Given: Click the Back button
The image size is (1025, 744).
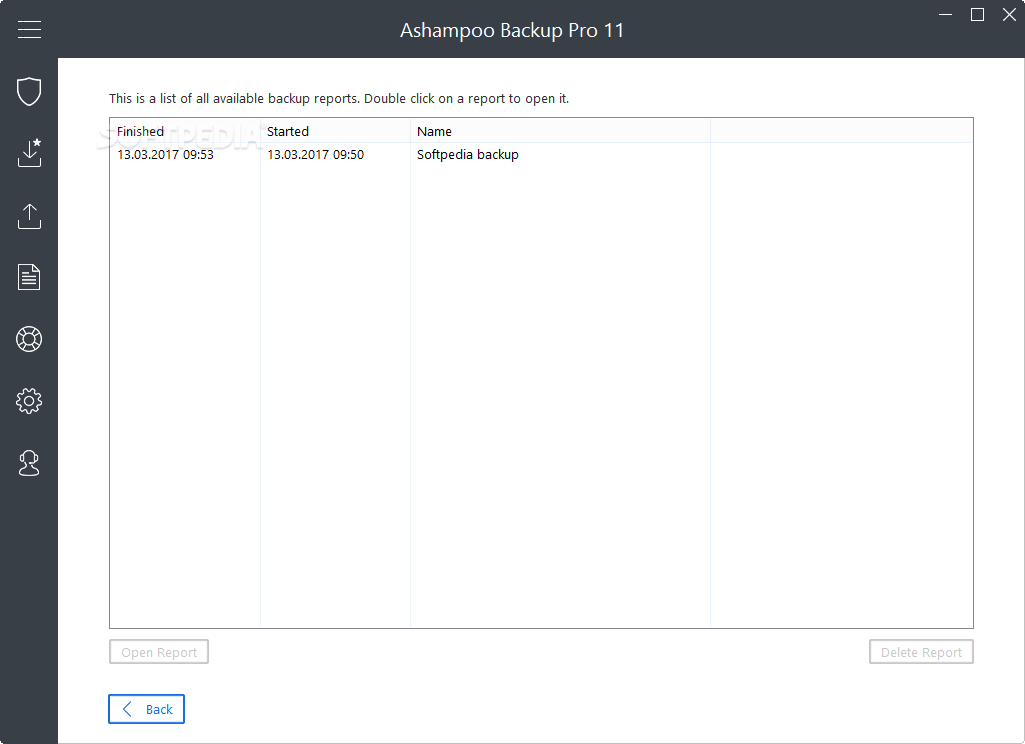Looking at the screenshot, I should pos(146,709).
